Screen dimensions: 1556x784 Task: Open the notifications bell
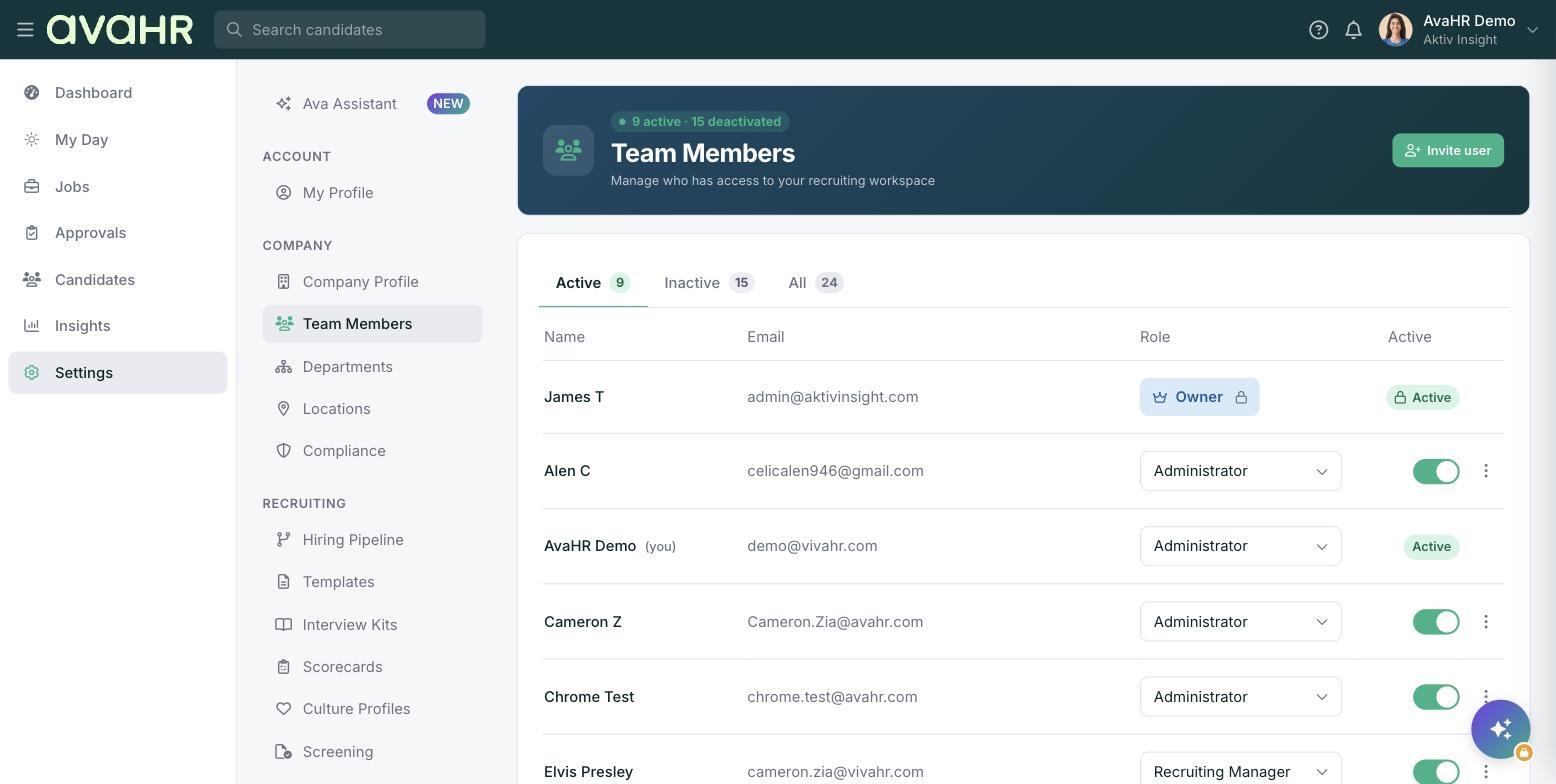point(1353,30)
